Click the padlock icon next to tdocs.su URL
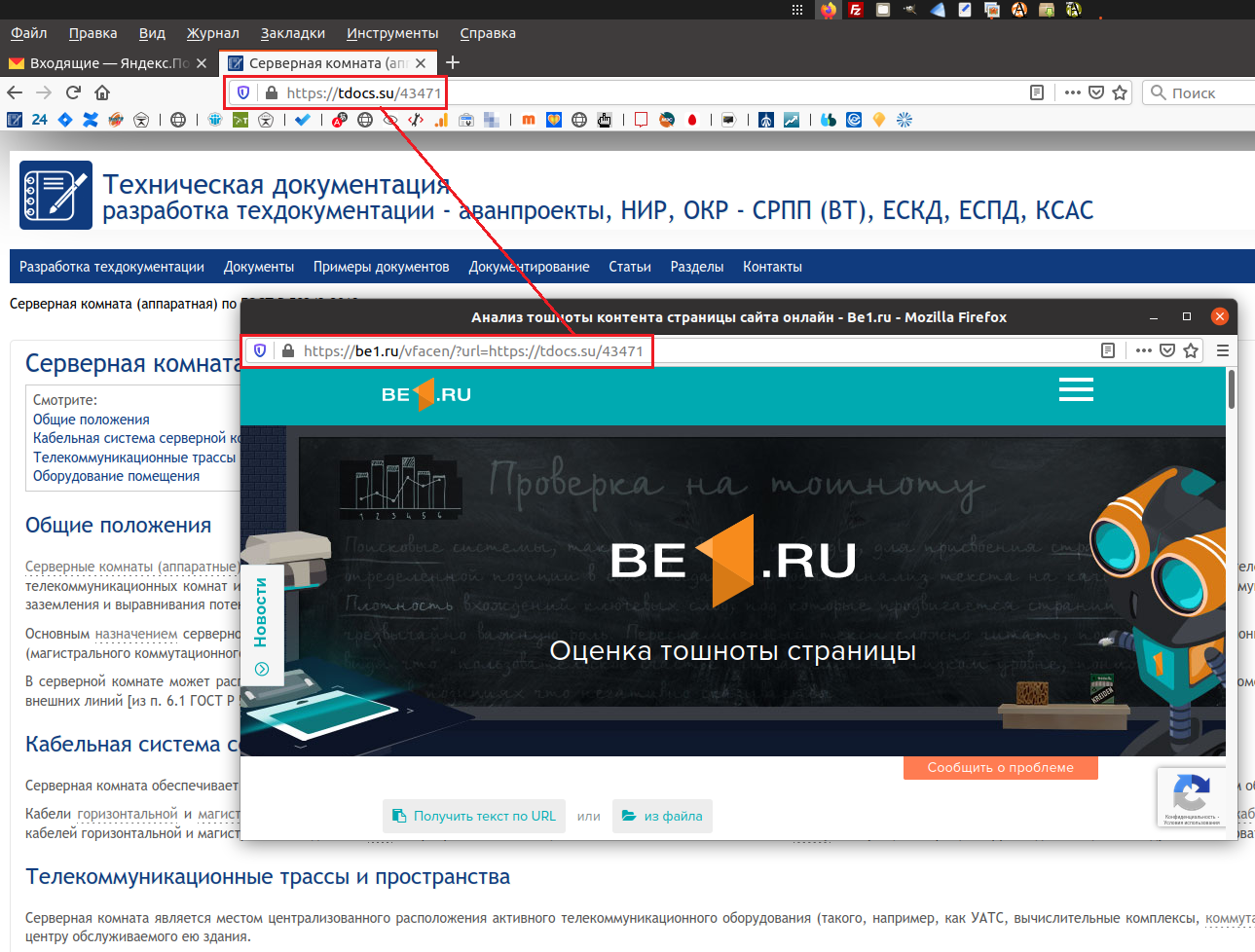Viewport: 1255px width, 952px height. (x=272, y=92)
